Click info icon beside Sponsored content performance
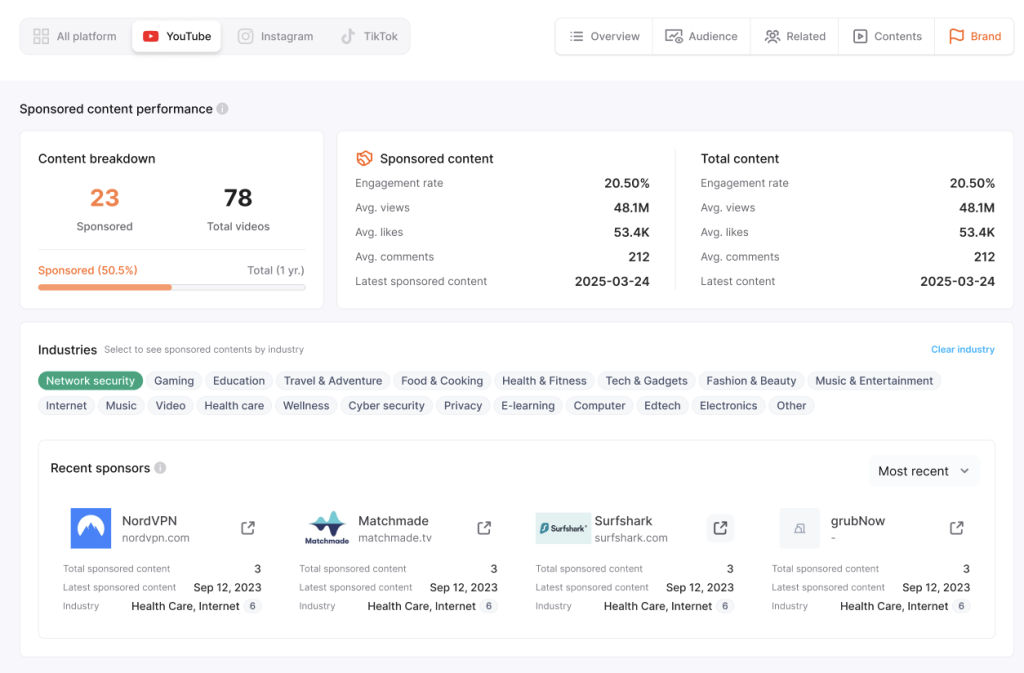The width and height of the screenshot is (1024, 673). [222, 109]
